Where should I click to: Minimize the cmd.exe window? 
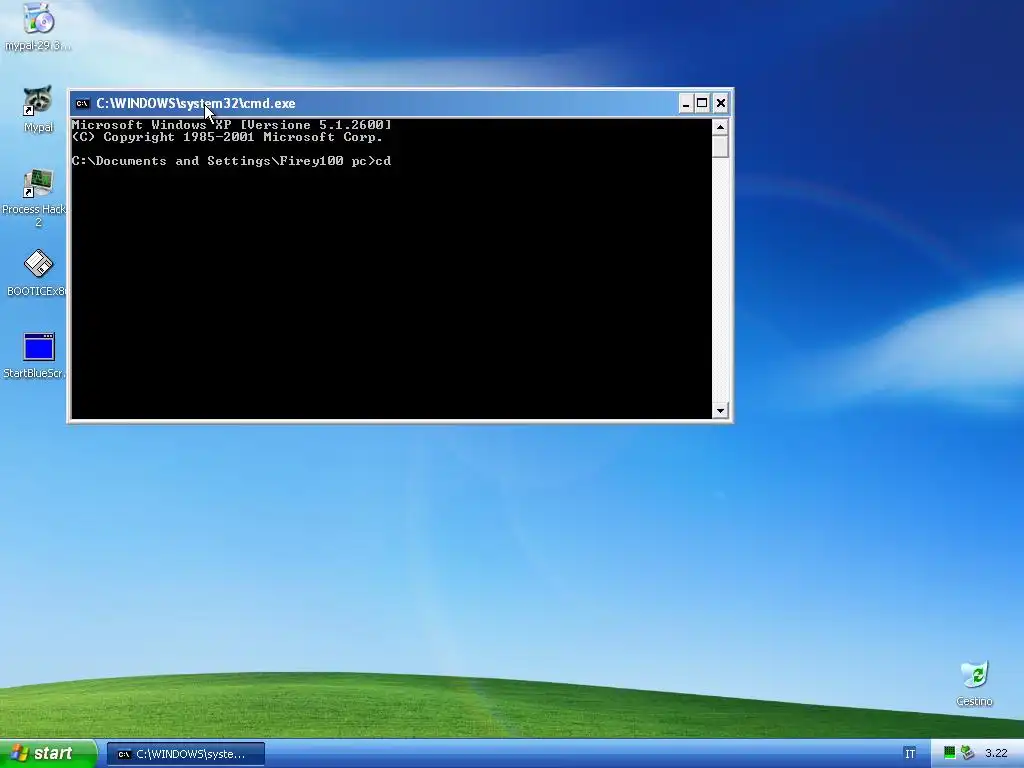pyautogui.click(x=686, y=103)
